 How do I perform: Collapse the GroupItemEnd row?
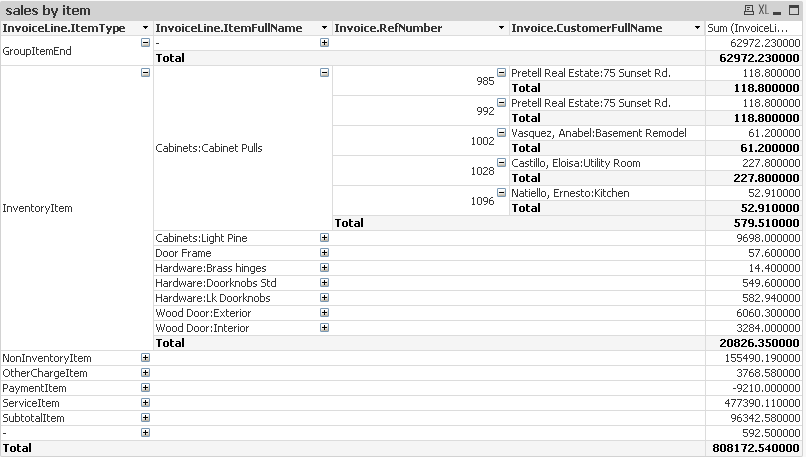(x=145, y=43)
